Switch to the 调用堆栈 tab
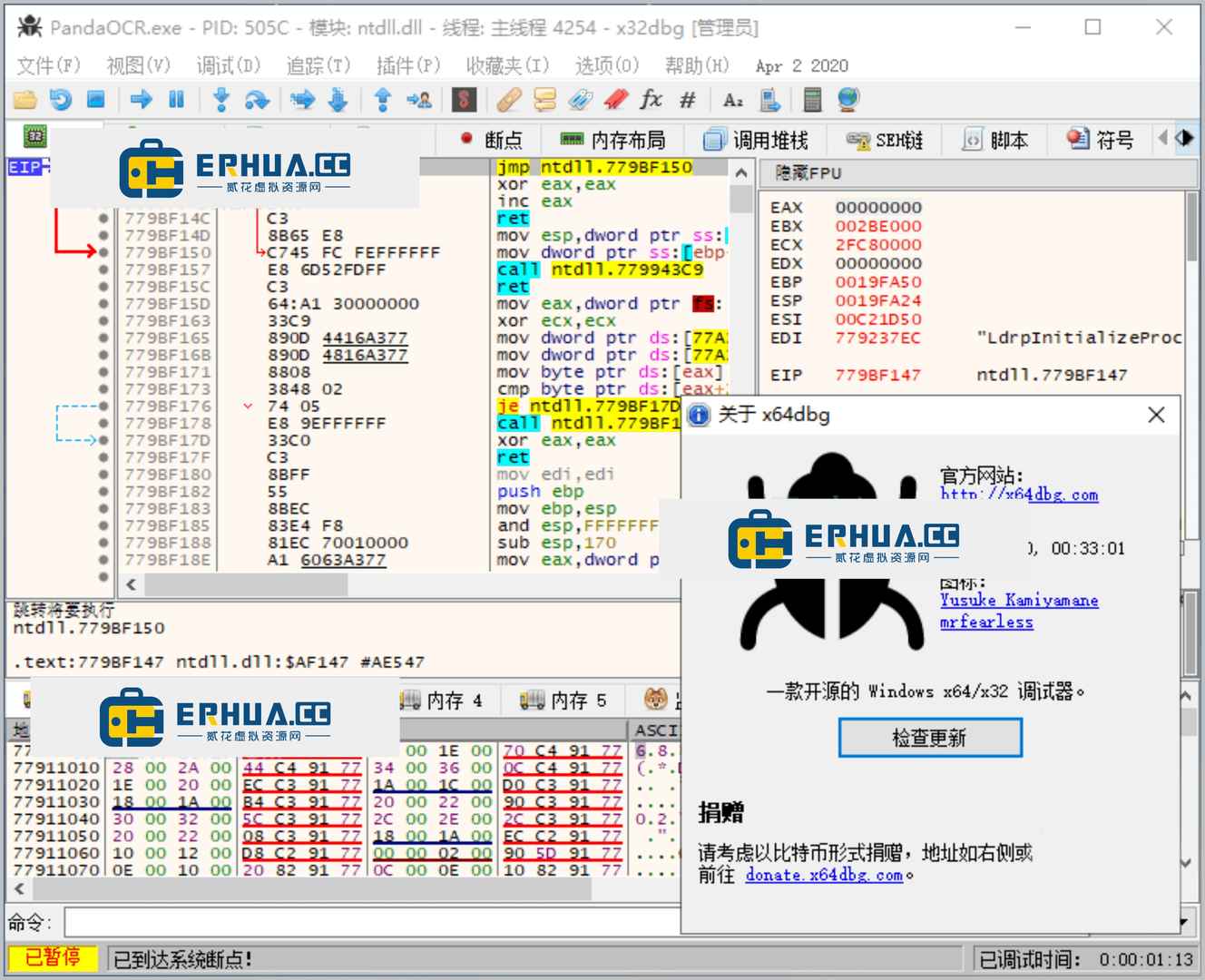This screenshot has width=1205, height=980. 757,140
